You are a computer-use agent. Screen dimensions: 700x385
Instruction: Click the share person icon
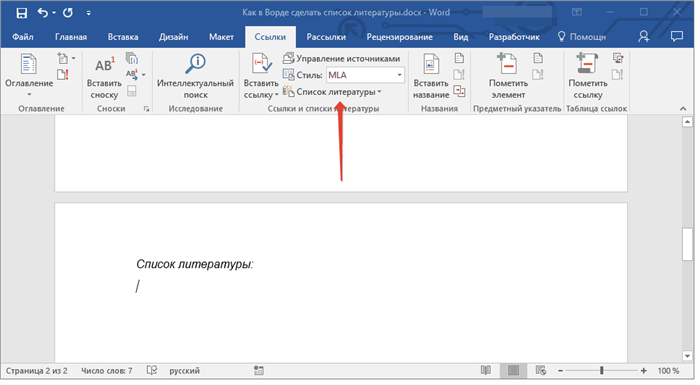tap(643, 37)
